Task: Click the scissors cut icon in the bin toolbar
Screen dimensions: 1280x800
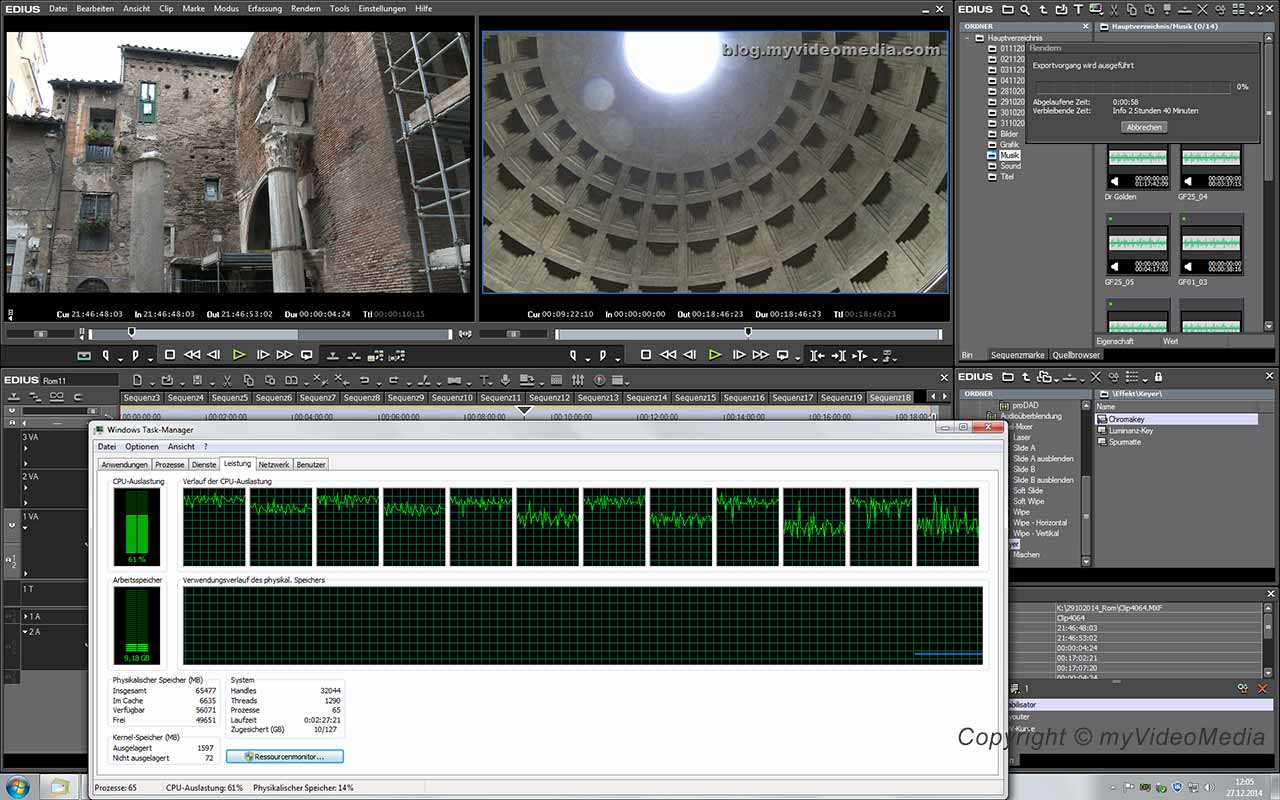Action: (x=1114, y=9)
